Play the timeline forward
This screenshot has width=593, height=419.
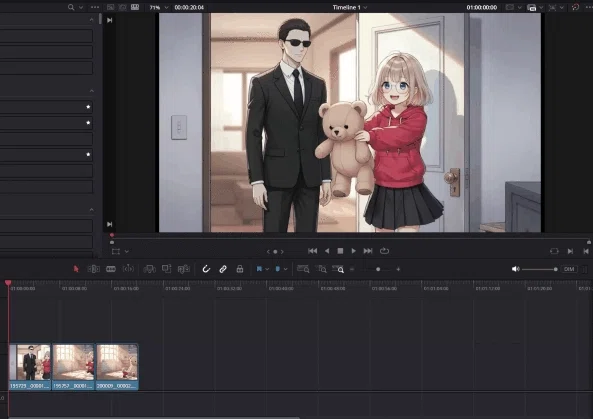(354, 251)
